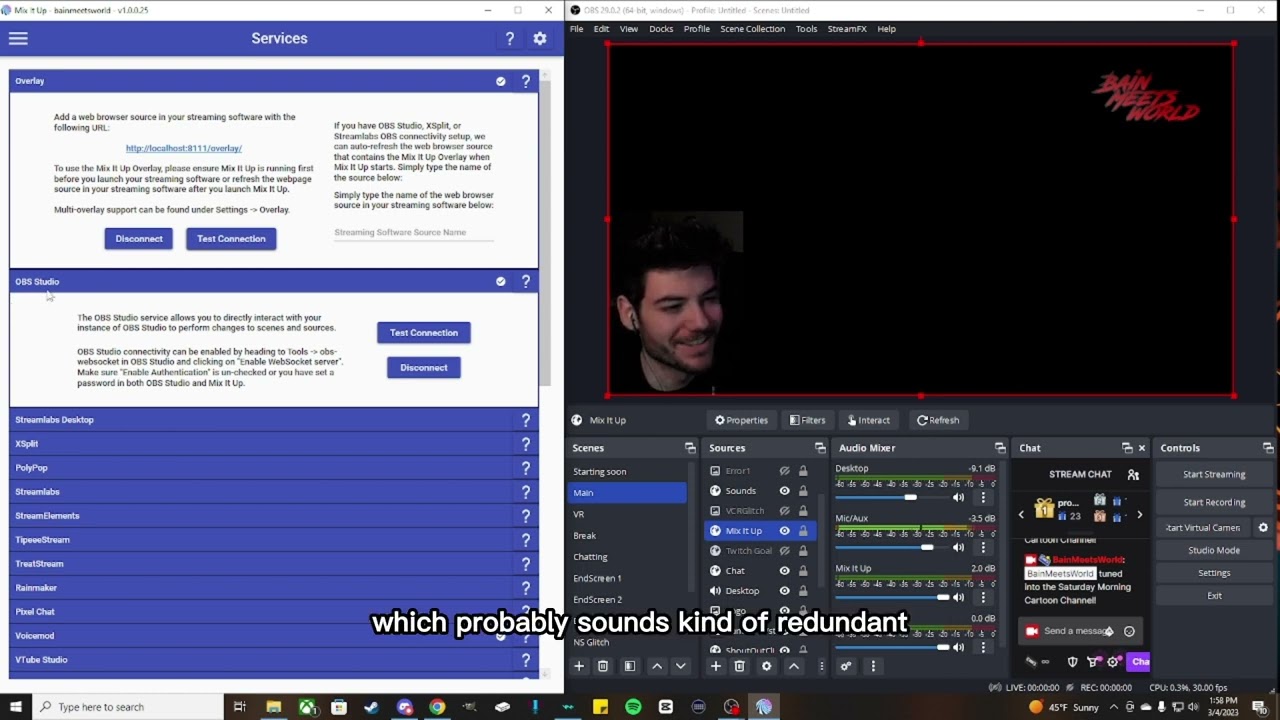
Task: Click the Streaming Software Source Name field
Action: pyautogui.click(x=414, y=232)
